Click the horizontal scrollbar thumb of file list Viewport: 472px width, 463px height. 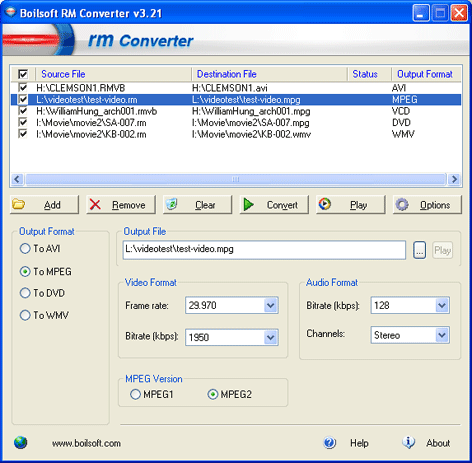[236, 179]
